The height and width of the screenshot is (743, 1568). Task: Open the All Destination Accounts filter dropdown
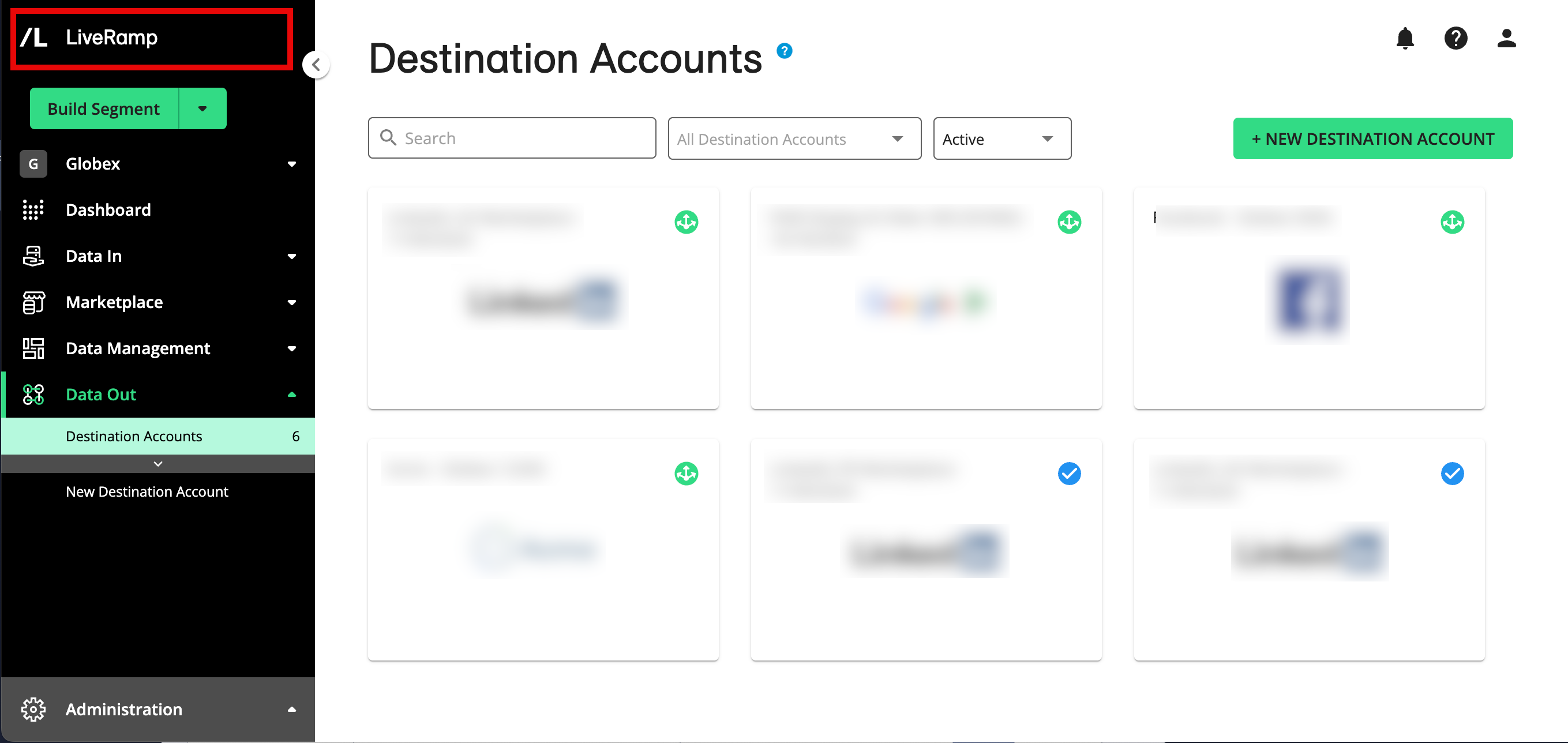794,139
